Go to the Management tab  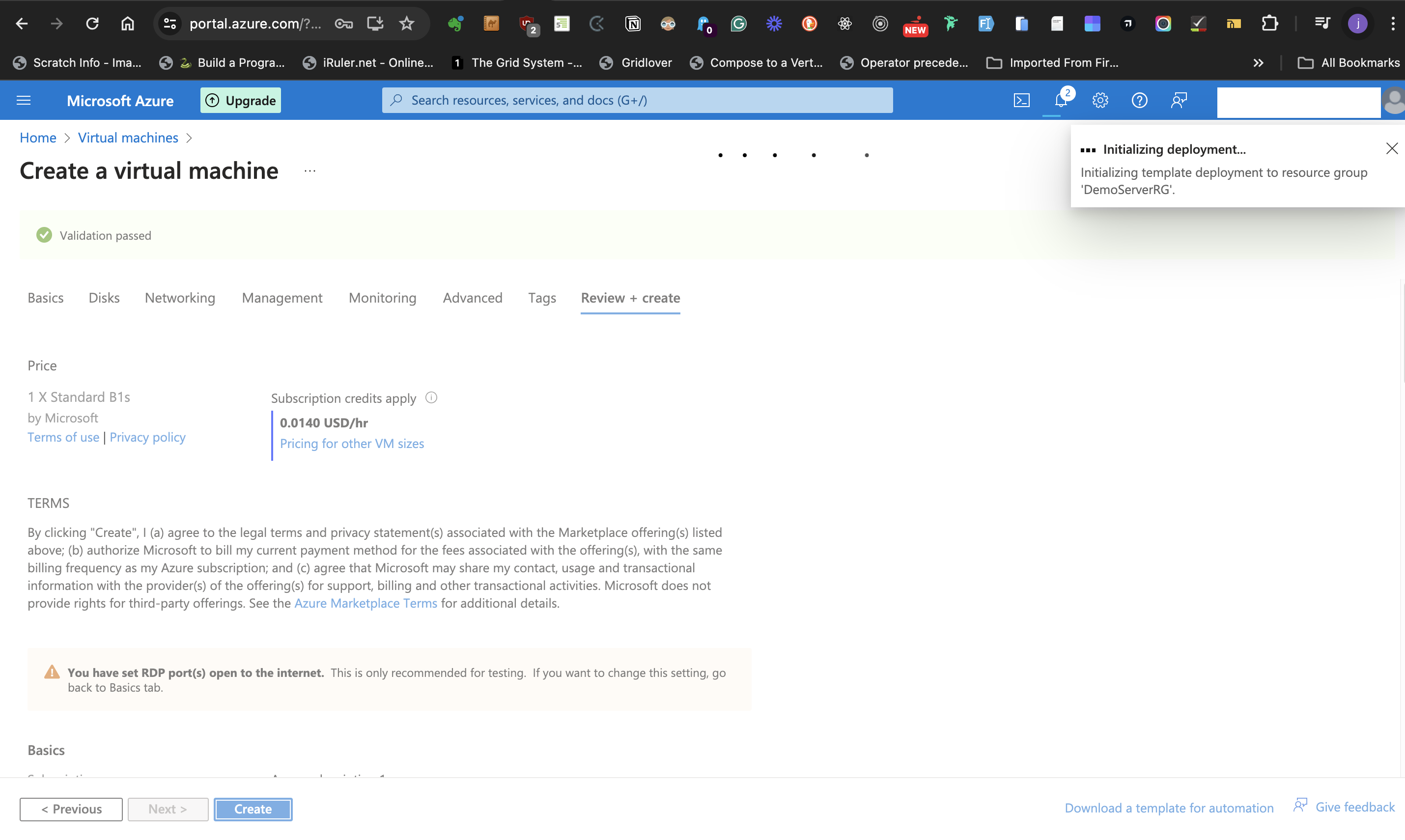(282, 298)
